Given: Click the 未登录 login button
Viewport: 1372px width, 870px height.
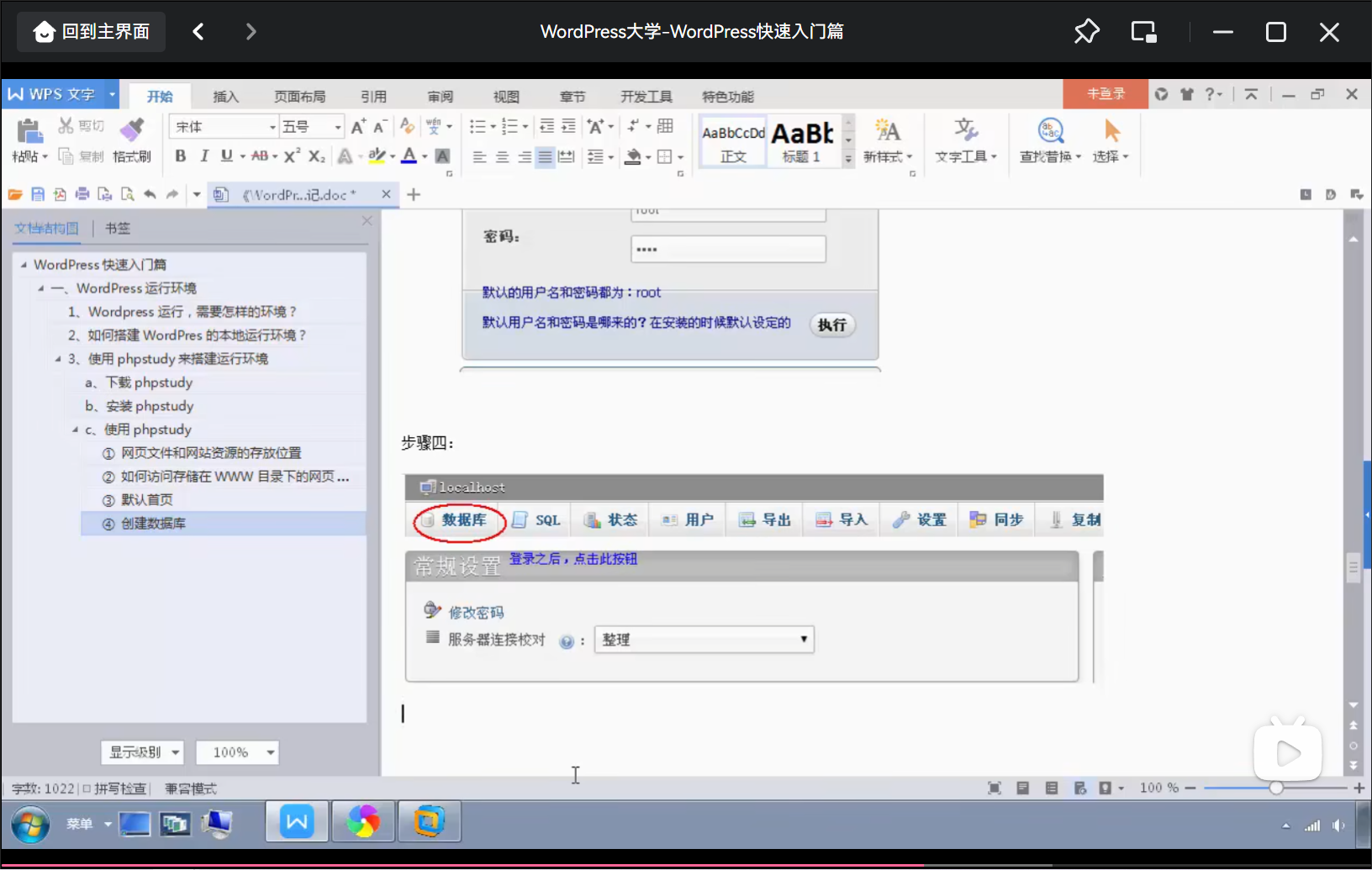Looking at the screenshot, I should [x=1106, y=94].
